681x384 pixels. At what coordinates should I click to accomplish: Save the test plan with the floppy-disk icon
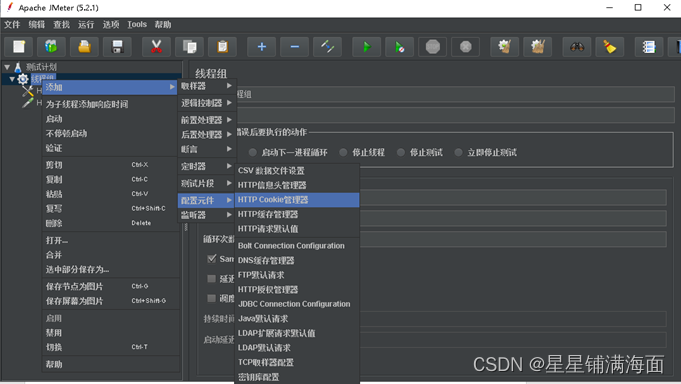[x=117, y=46]
